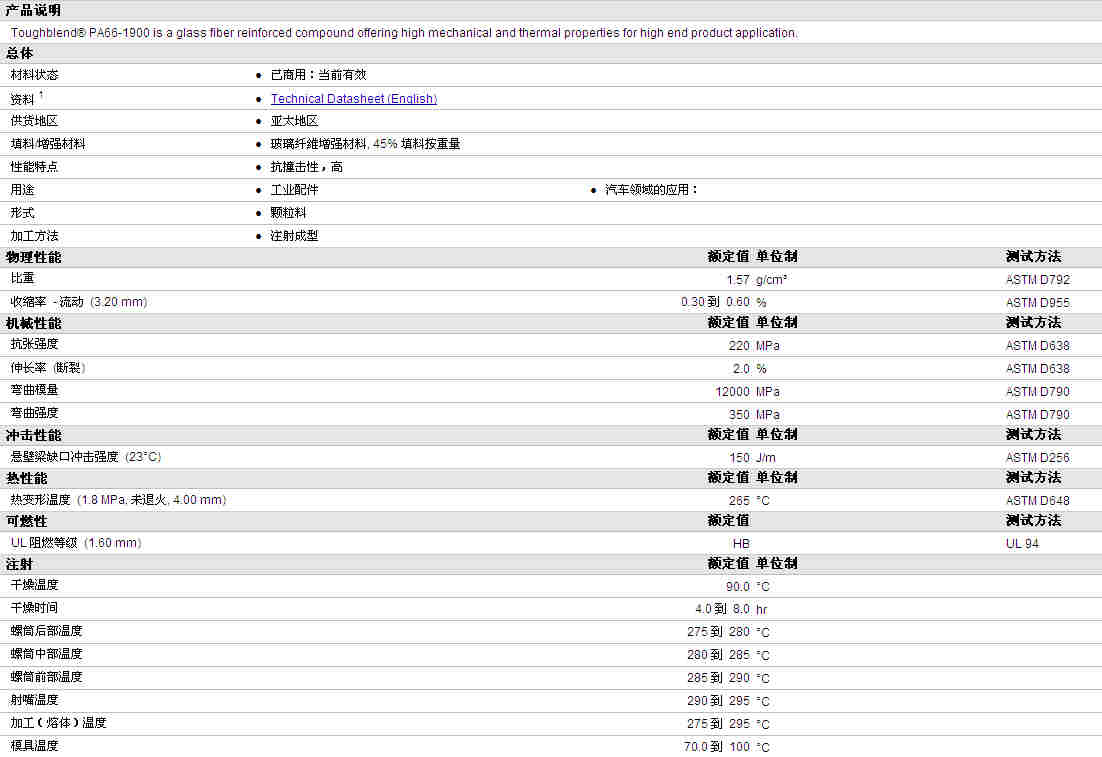Click the "ASTM D792" test method
This screenshot has height=757, width=1102.
point(1037,280)
